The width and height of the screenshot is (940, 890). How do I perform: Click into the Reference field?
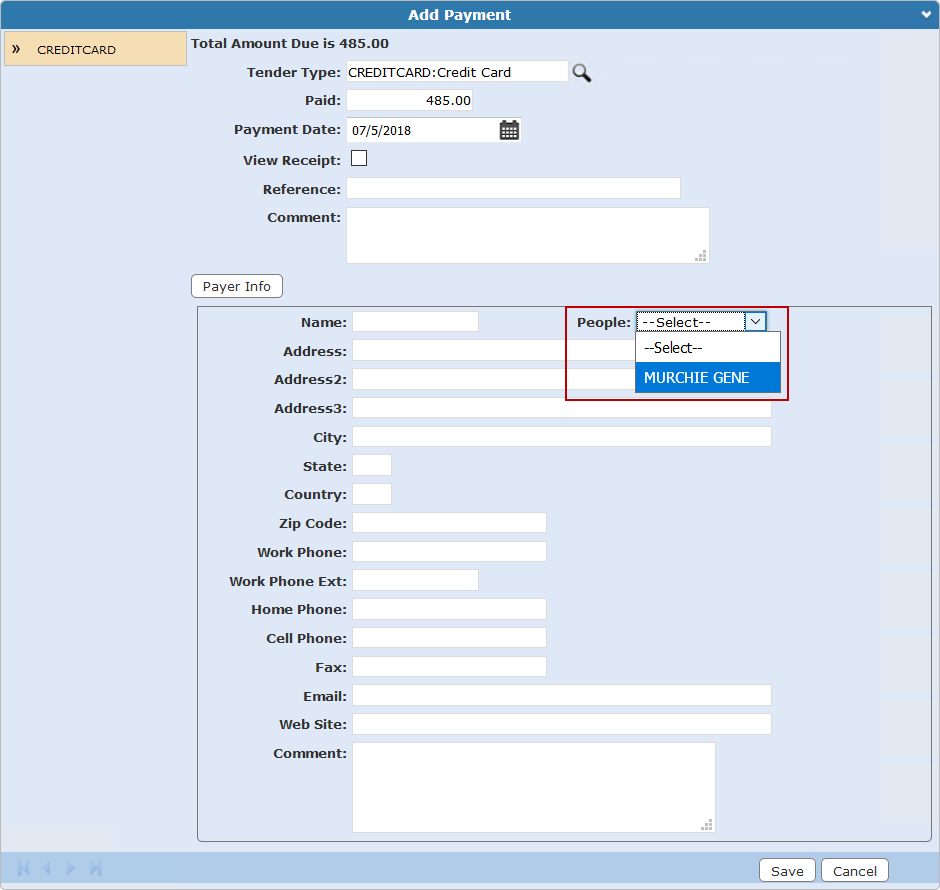click(513, 188)
